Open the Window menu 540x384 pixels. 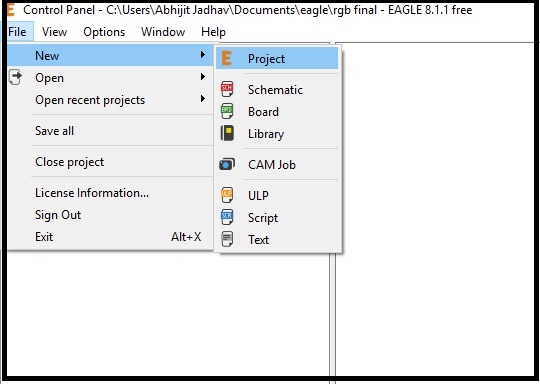[163, 32]
